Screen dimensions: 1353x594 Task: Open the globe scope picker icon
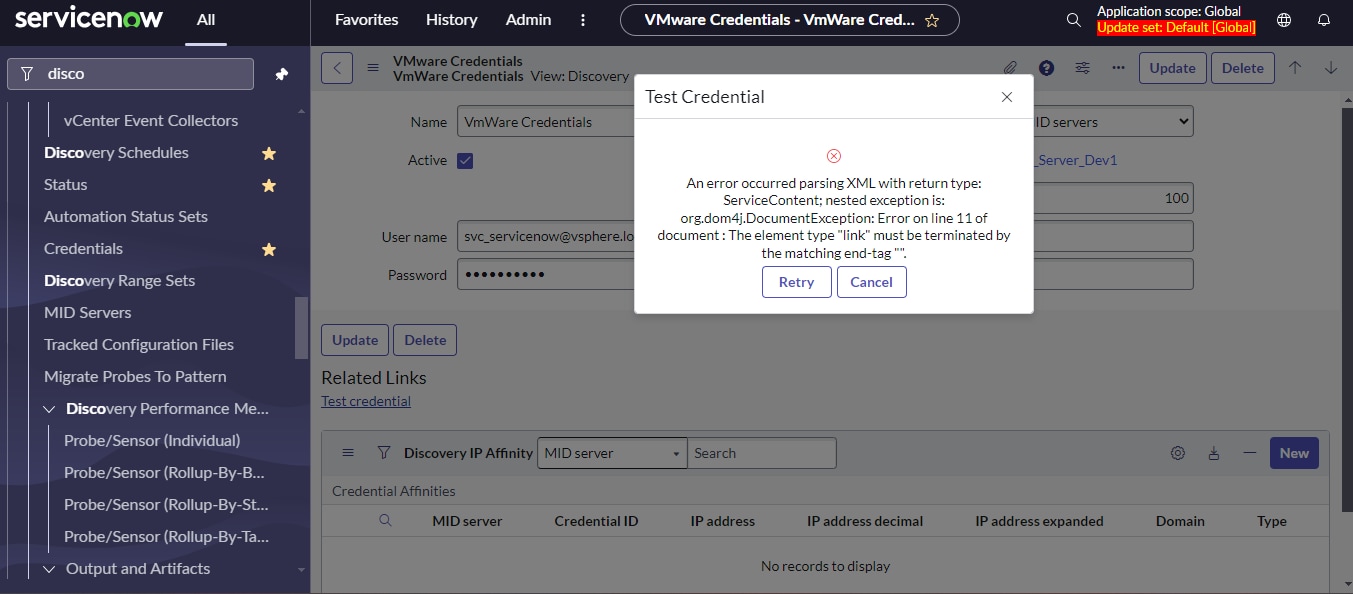click(1284, 20)
